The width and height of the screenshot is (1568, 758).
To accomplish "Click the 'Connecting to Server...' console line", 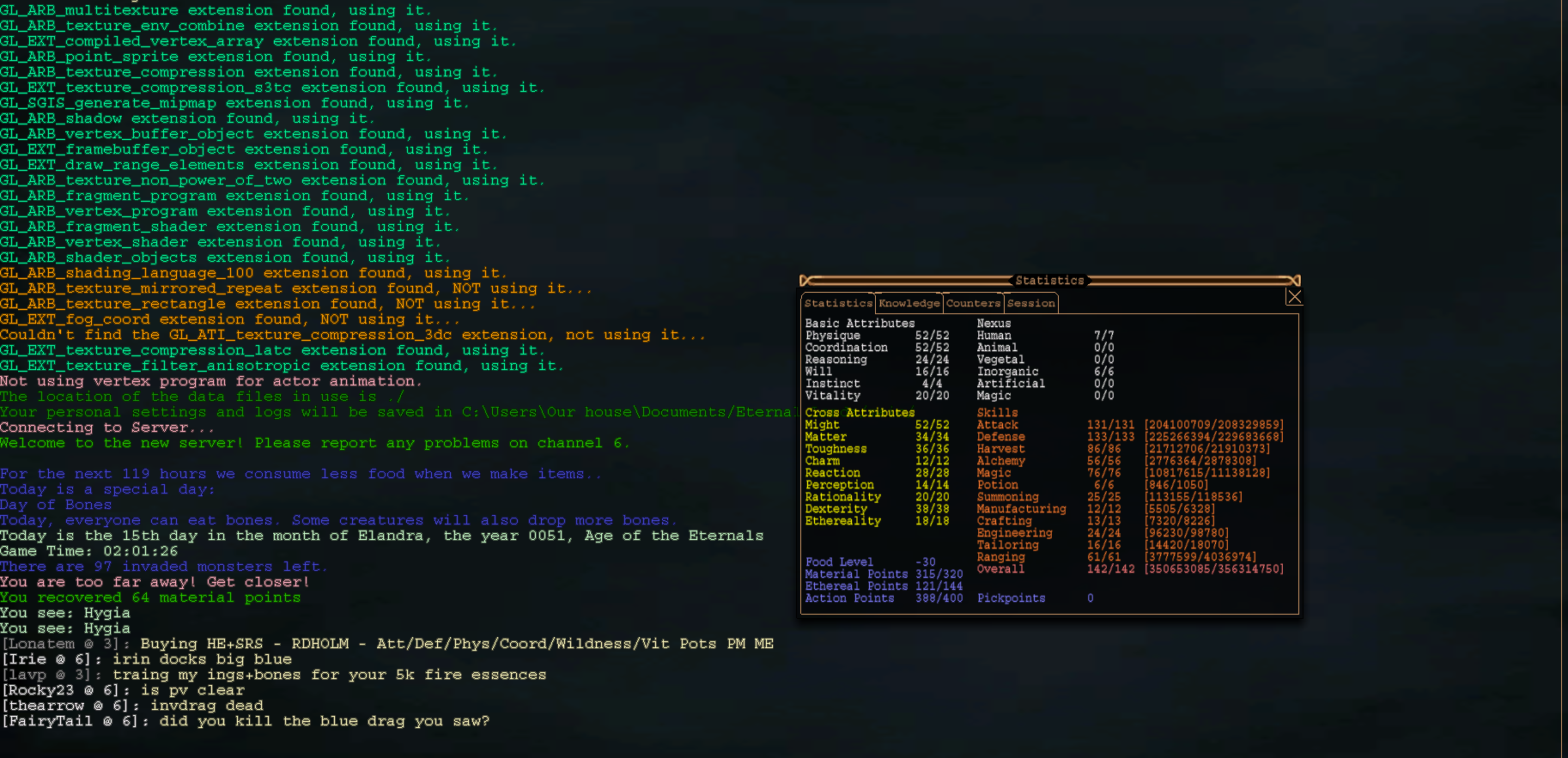I will tap(107, 428).
